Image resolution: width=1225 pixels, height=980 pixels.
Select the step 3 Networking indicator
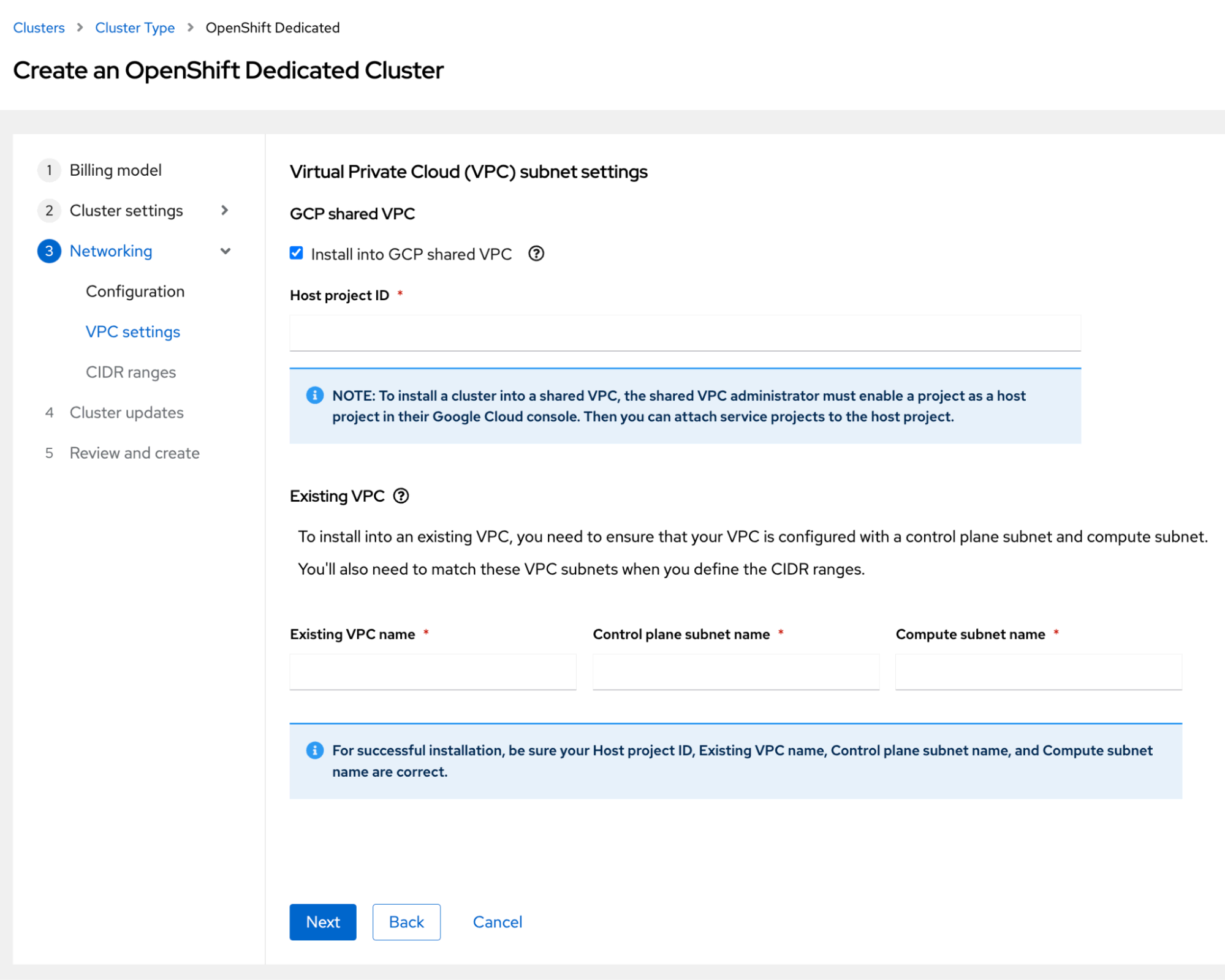click(49, 251)
